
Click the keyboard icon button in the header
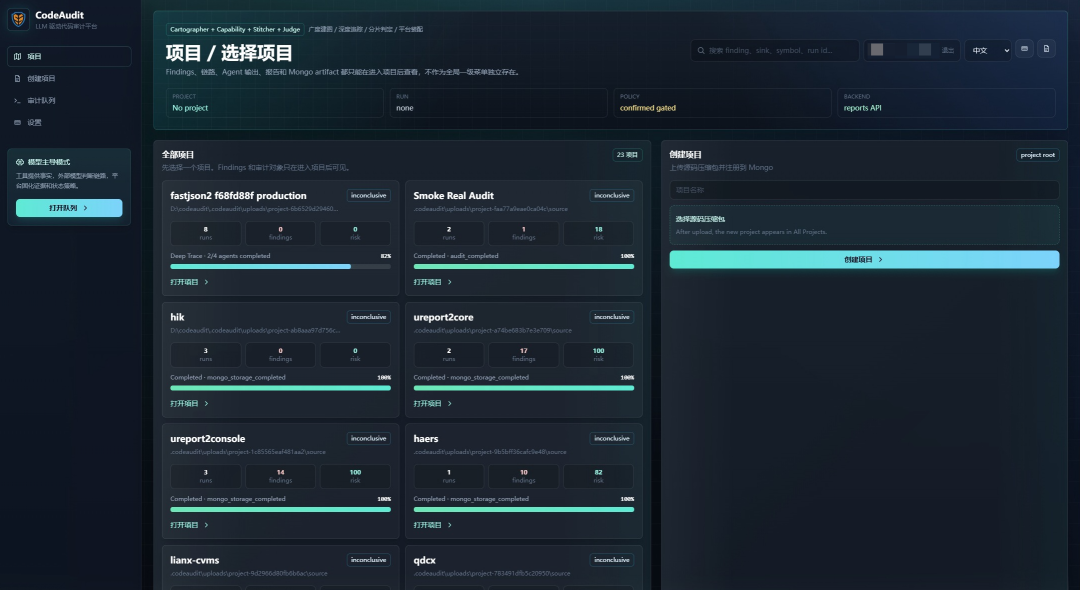pyautogui.click(x=1024, y=49)
